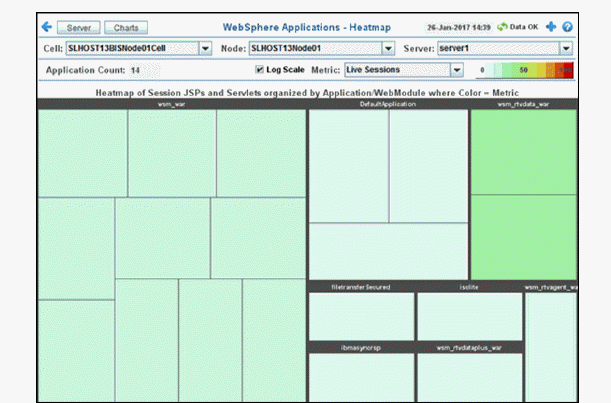Open the Cell dropdown arrow
Screen dimensions: 611x403
click(x=205, y=49)
